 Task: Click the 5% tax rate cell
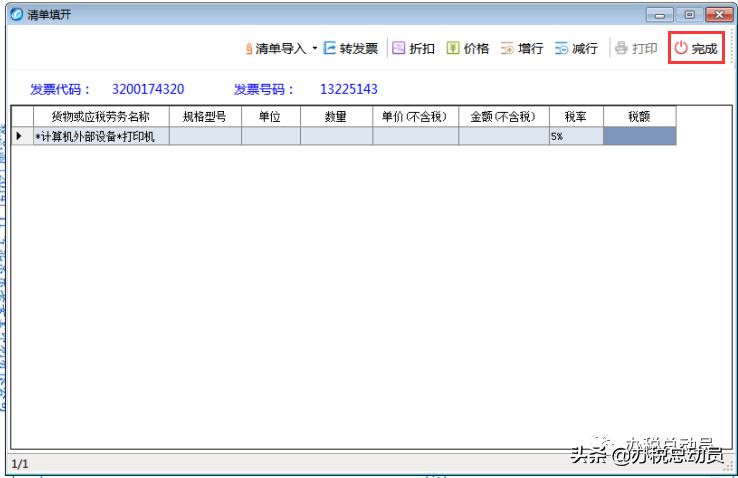[576, 136]
